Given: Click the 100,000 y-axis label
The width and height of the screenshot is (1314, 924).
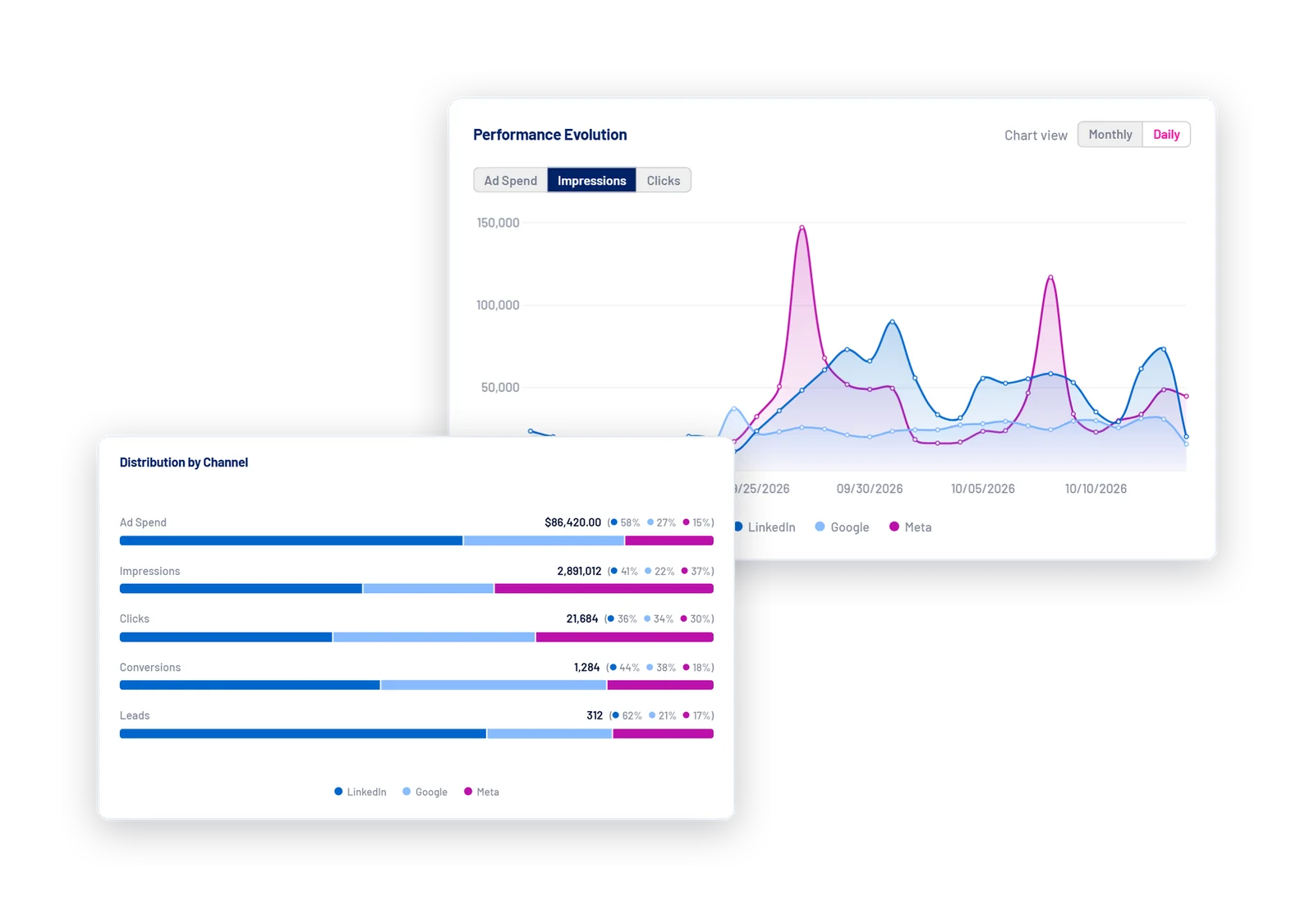Looking at the screenshot, I should point(498,305).
